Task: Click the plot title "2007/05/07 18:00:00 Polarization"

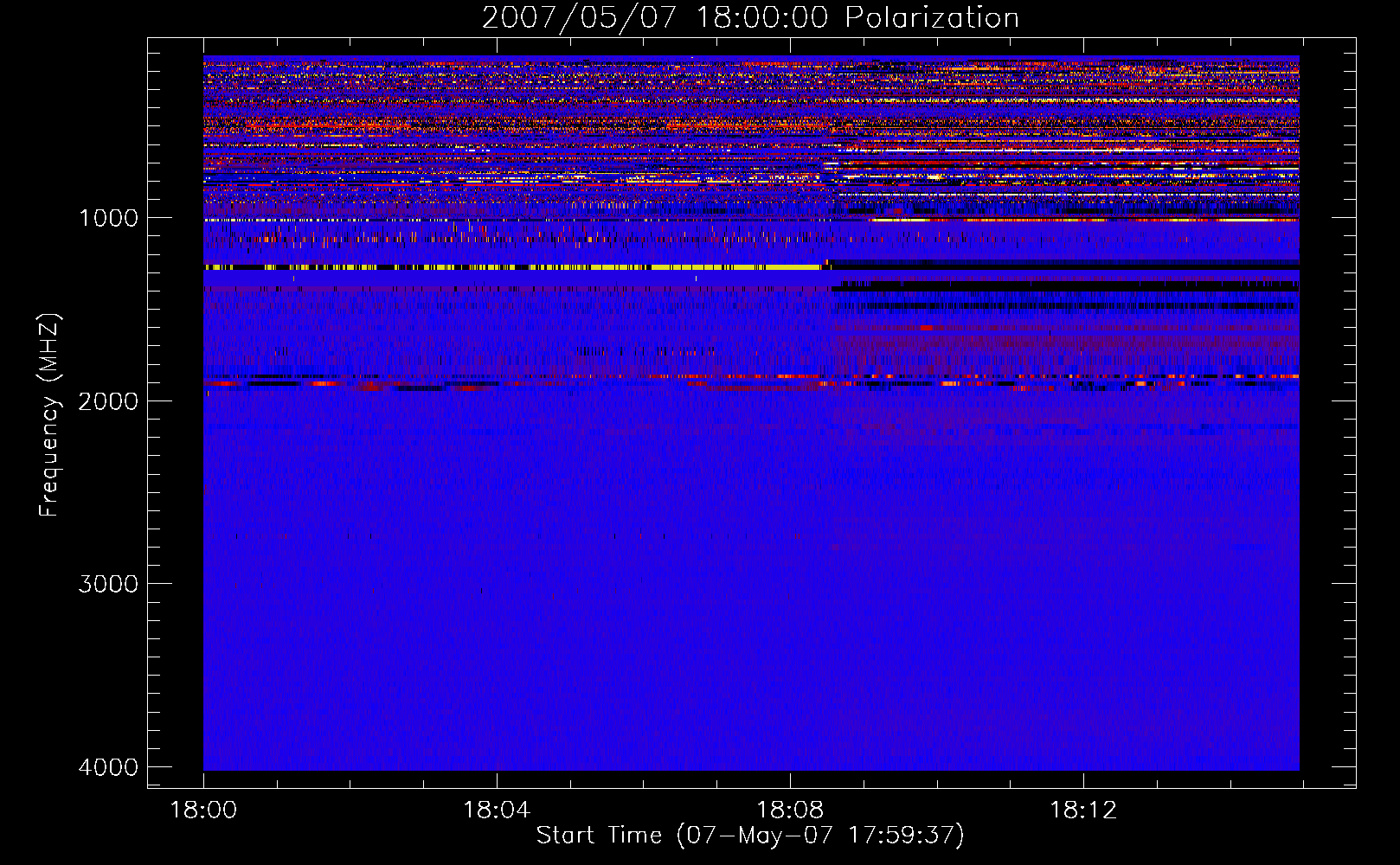Action: tap(750, 17)
